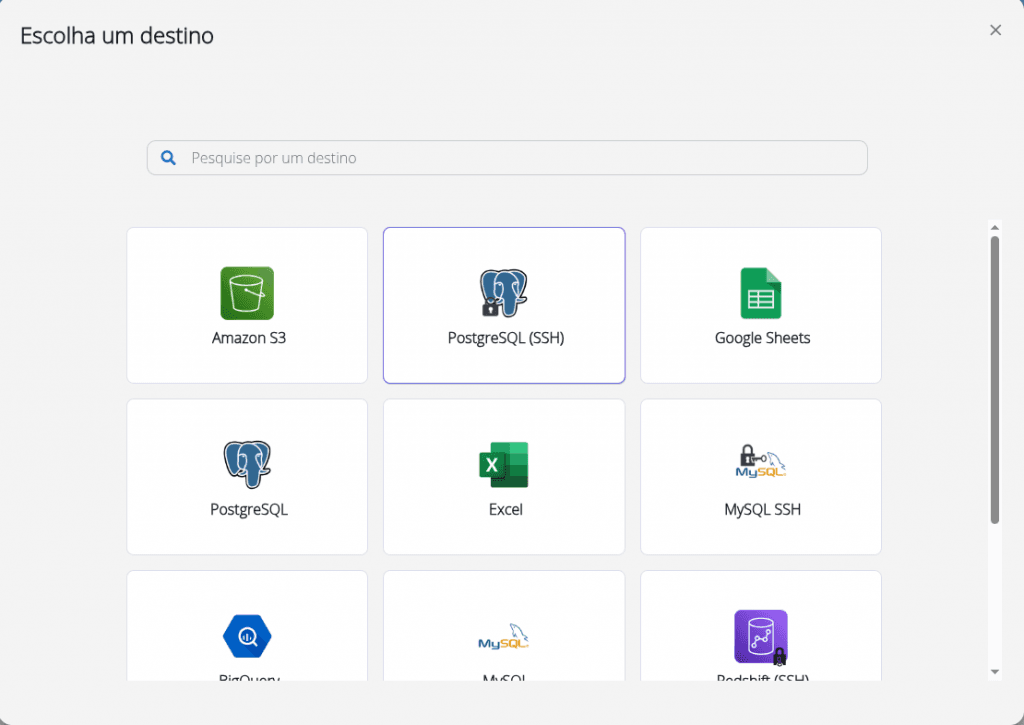Choose the PostgreSQL (SSH) elephant icon
Viewport: 1024px width, 725px height.
click(x=503, y=293)
